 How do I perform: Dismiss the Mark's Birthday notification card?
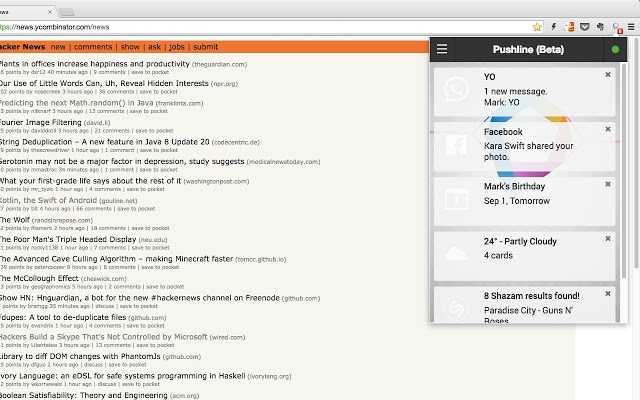(x=608, y=184)
